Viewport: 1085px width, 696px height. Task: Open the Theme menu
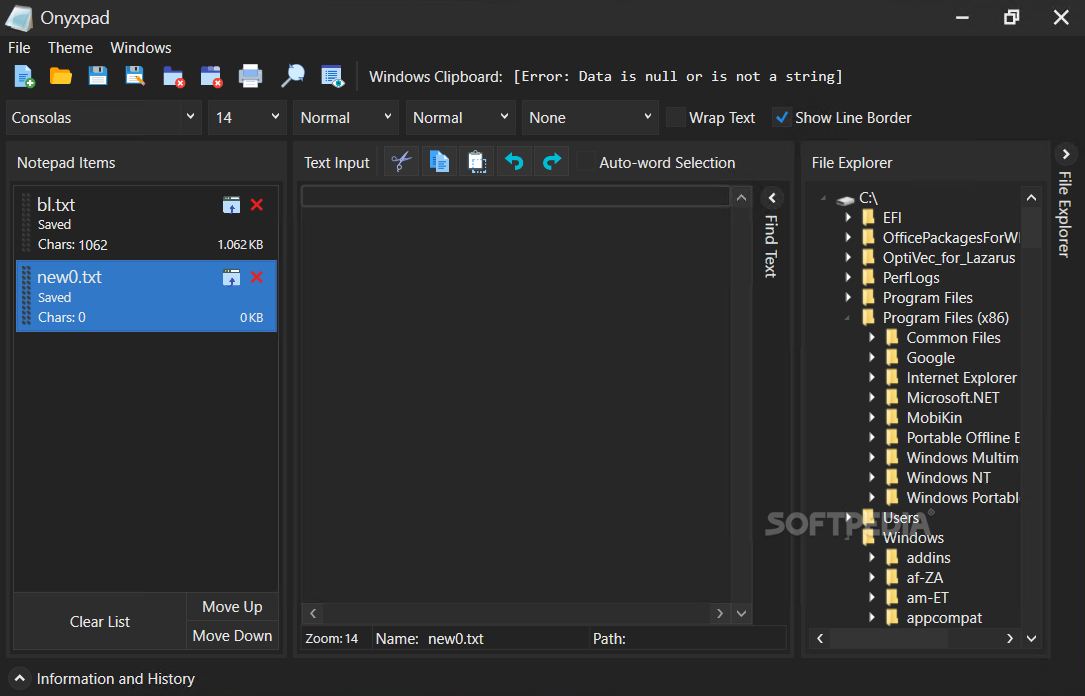point(70,48)
